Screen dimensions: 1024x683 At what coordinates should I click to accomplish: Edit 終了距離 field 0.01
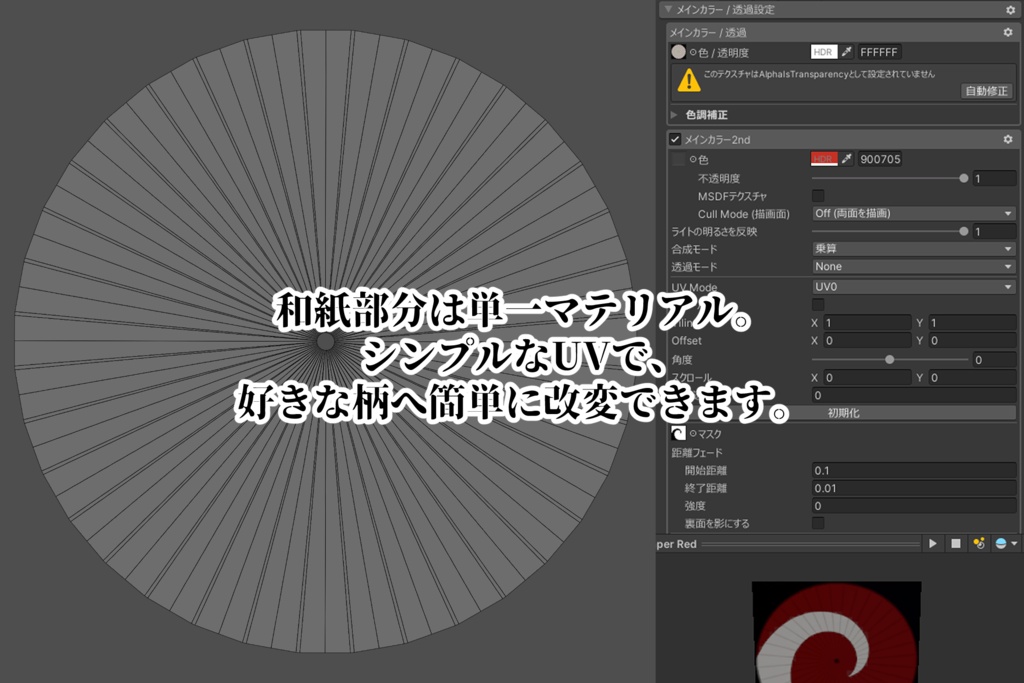tap(914, 488)
